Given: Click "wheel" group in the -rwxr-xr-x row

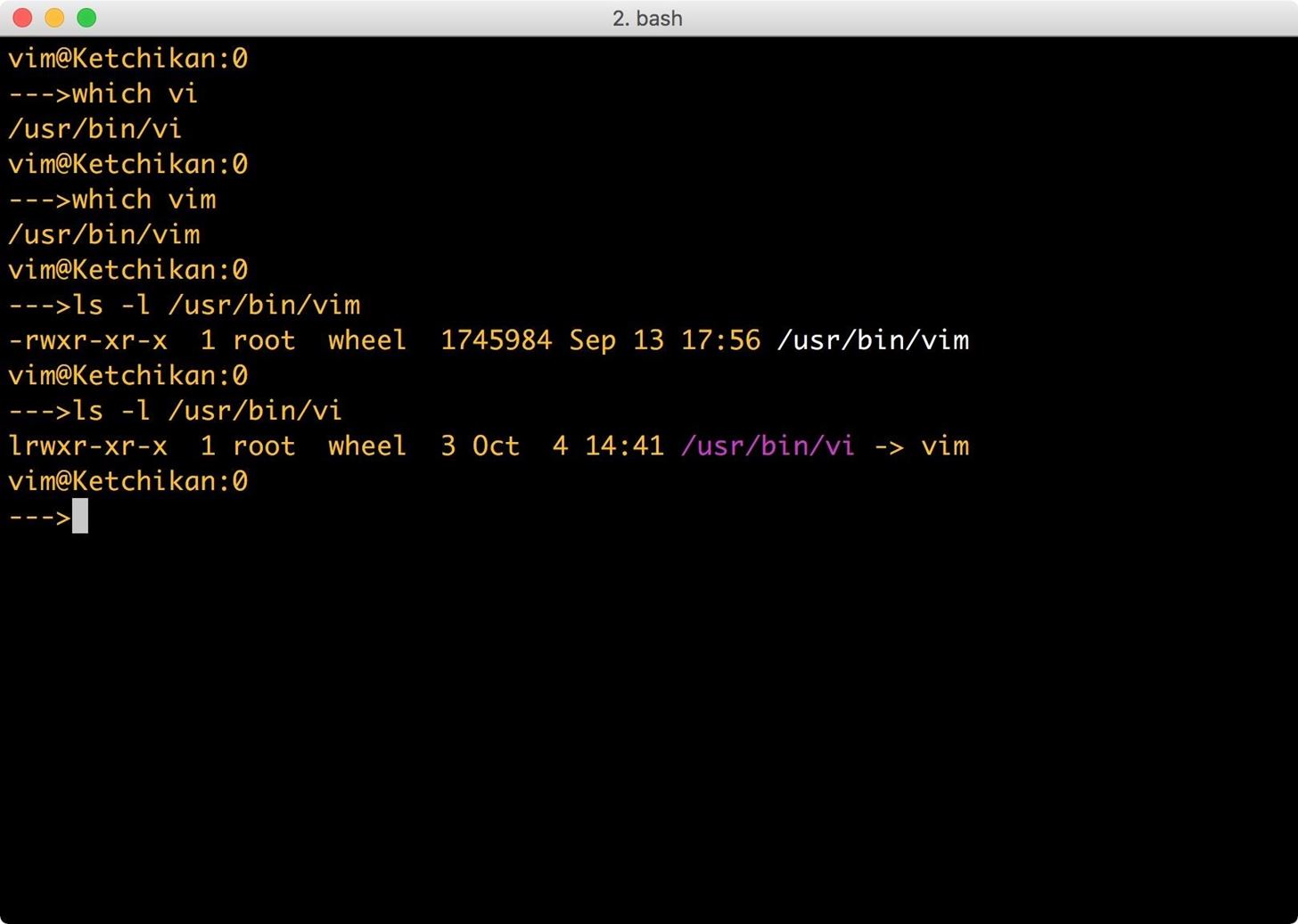Looking at the screenshot, I should 366,340.
